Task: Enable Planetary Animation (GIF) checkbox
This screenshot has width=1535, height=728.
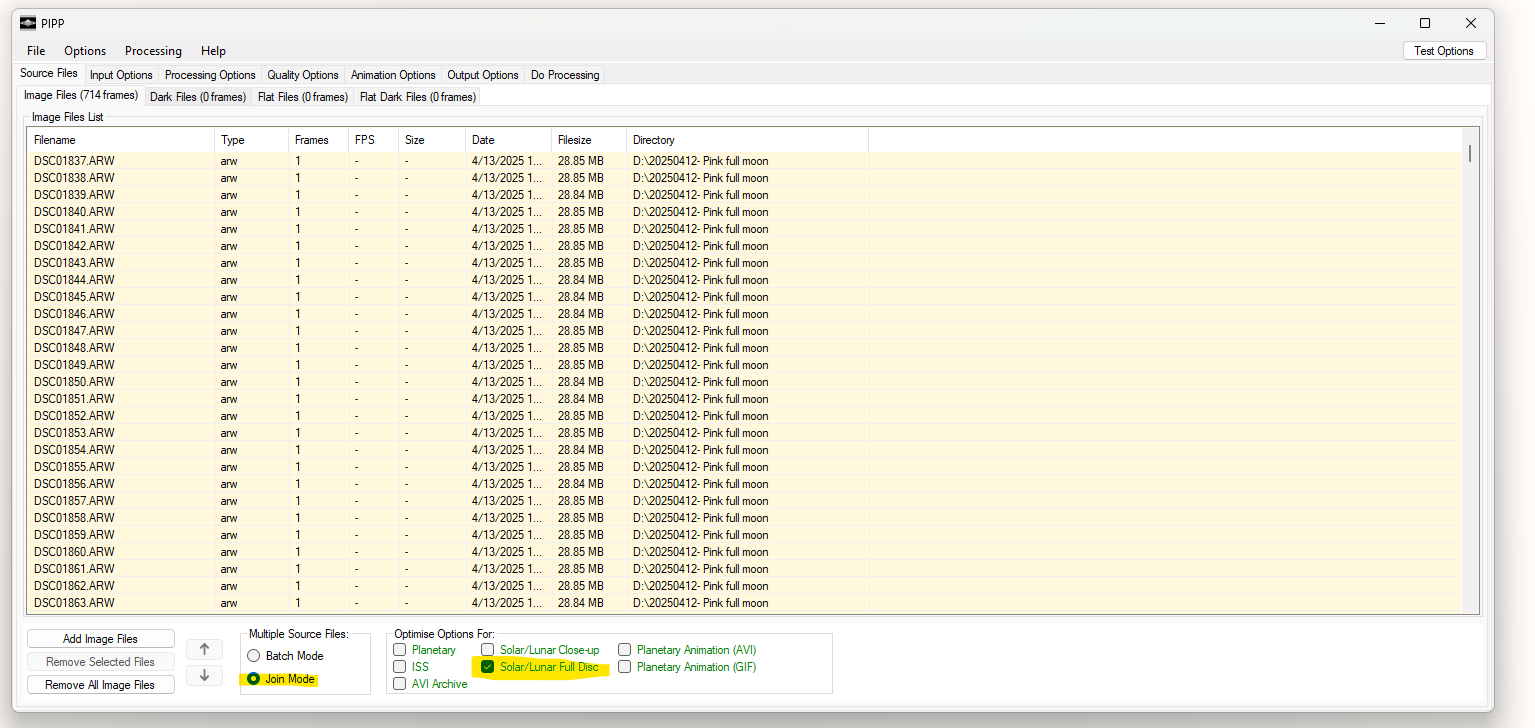Action: point(625,667)
